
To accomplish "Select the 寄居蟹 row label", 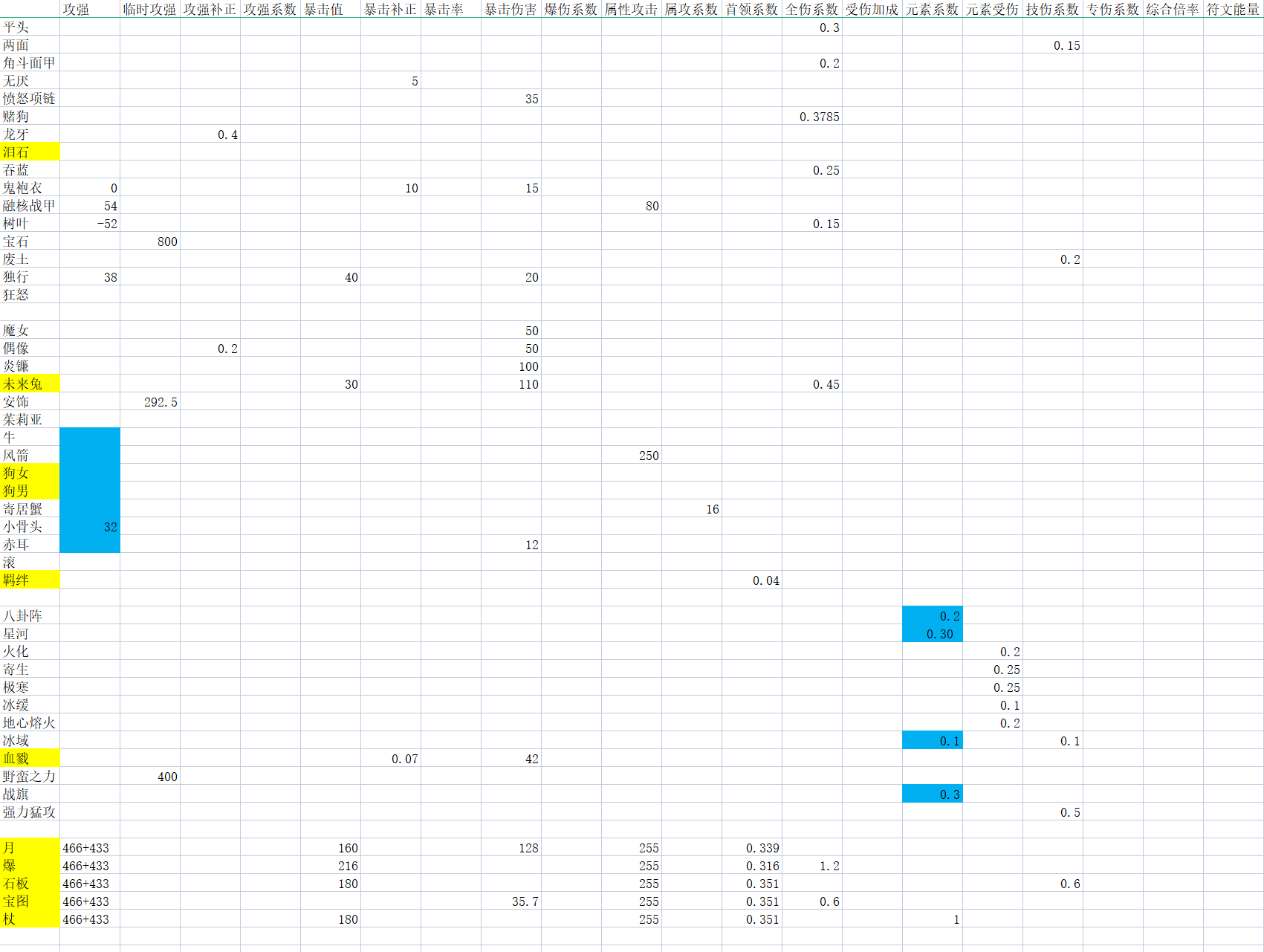I will click(30, 508).
